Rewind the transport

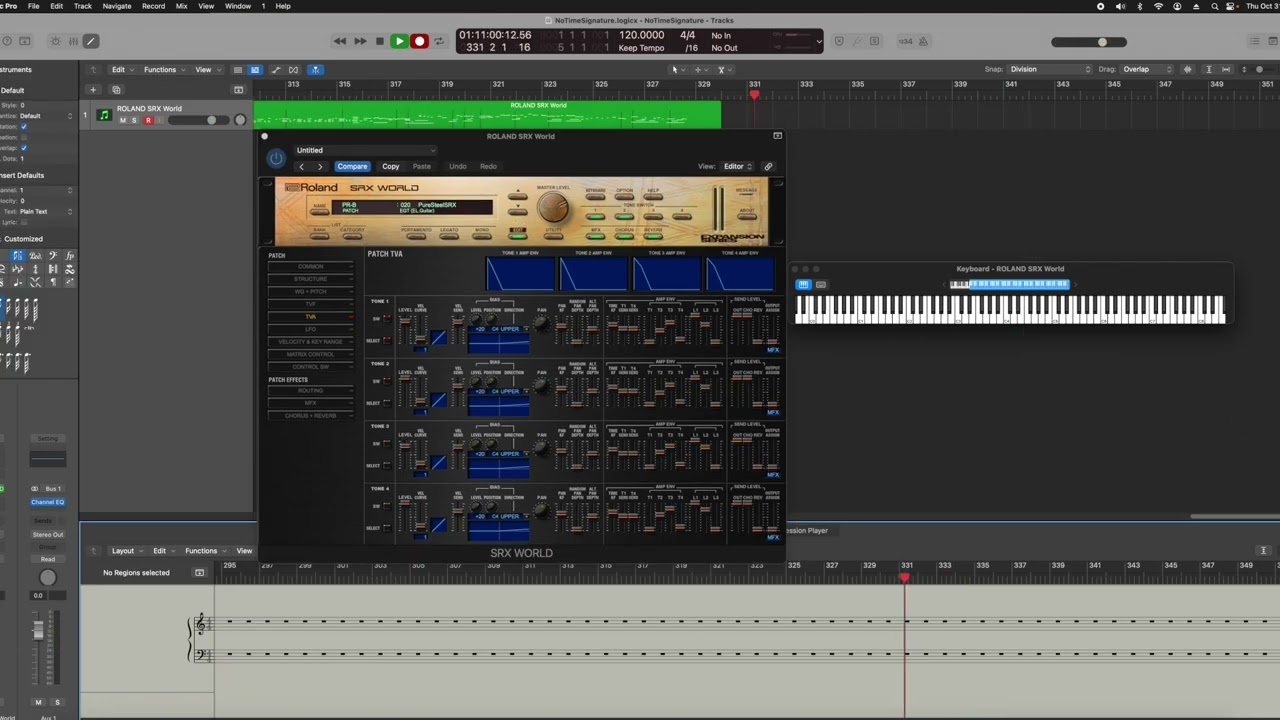pos(340,41)
